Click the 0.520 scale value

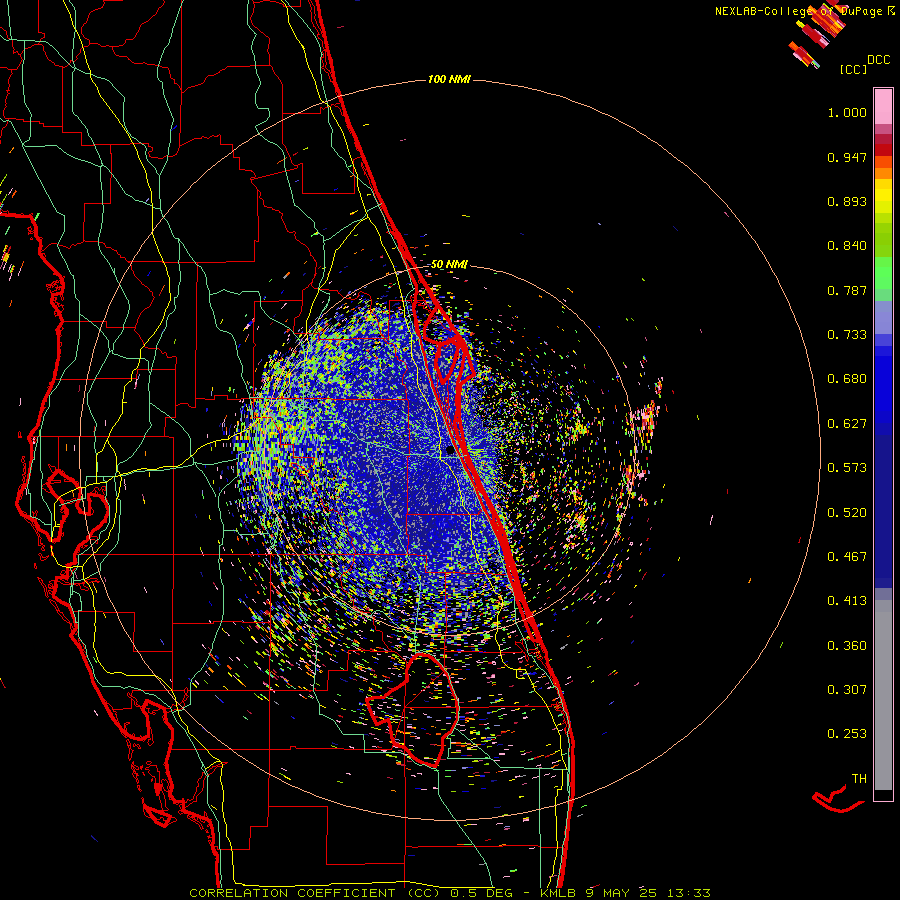pos(847,513)
